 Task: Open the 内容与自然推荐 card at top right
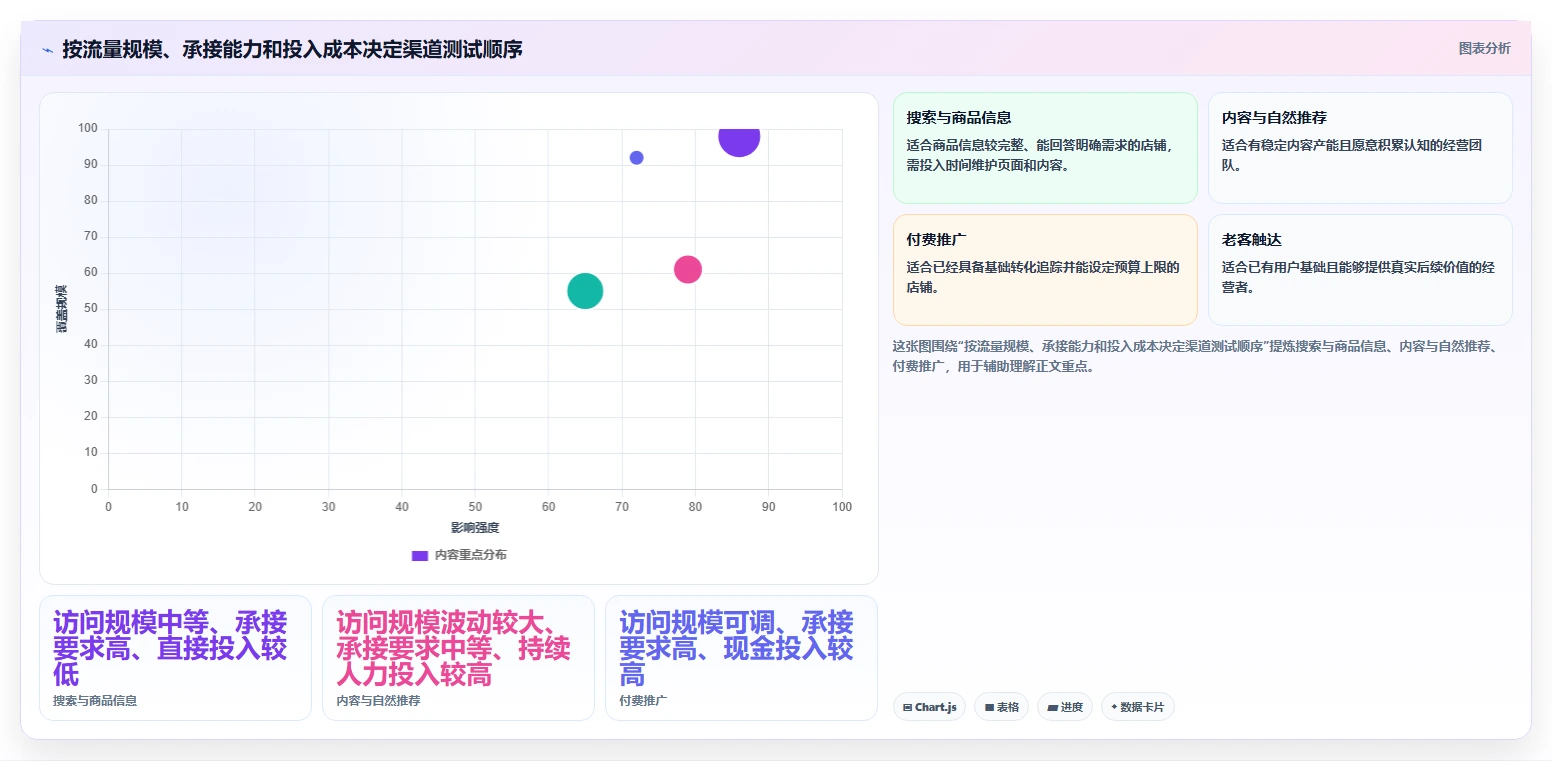[1360, 148]
